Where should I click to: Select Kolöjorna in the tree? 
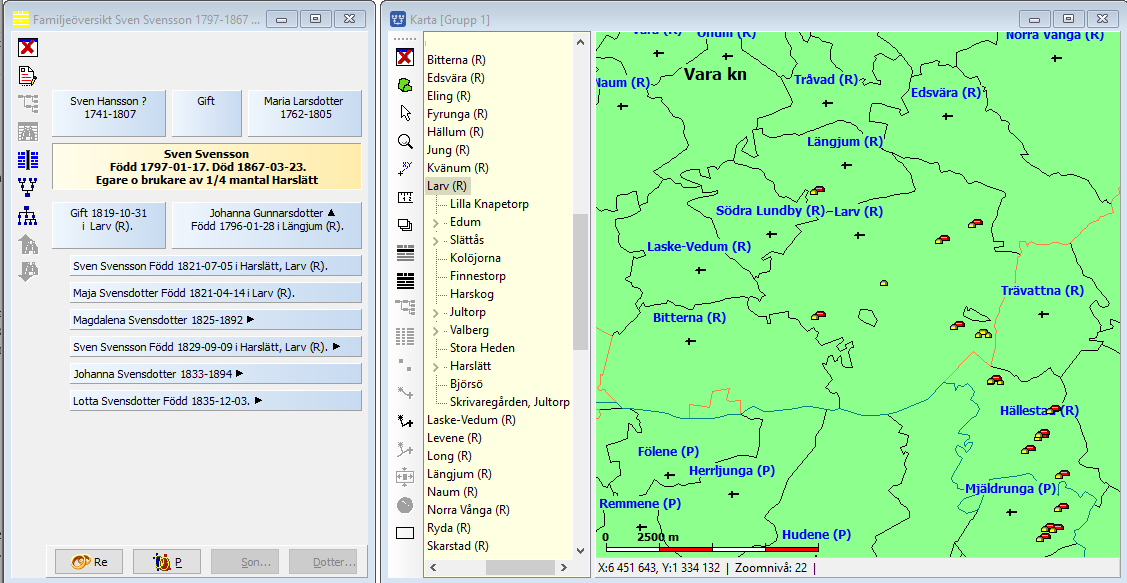pos(476,258)
